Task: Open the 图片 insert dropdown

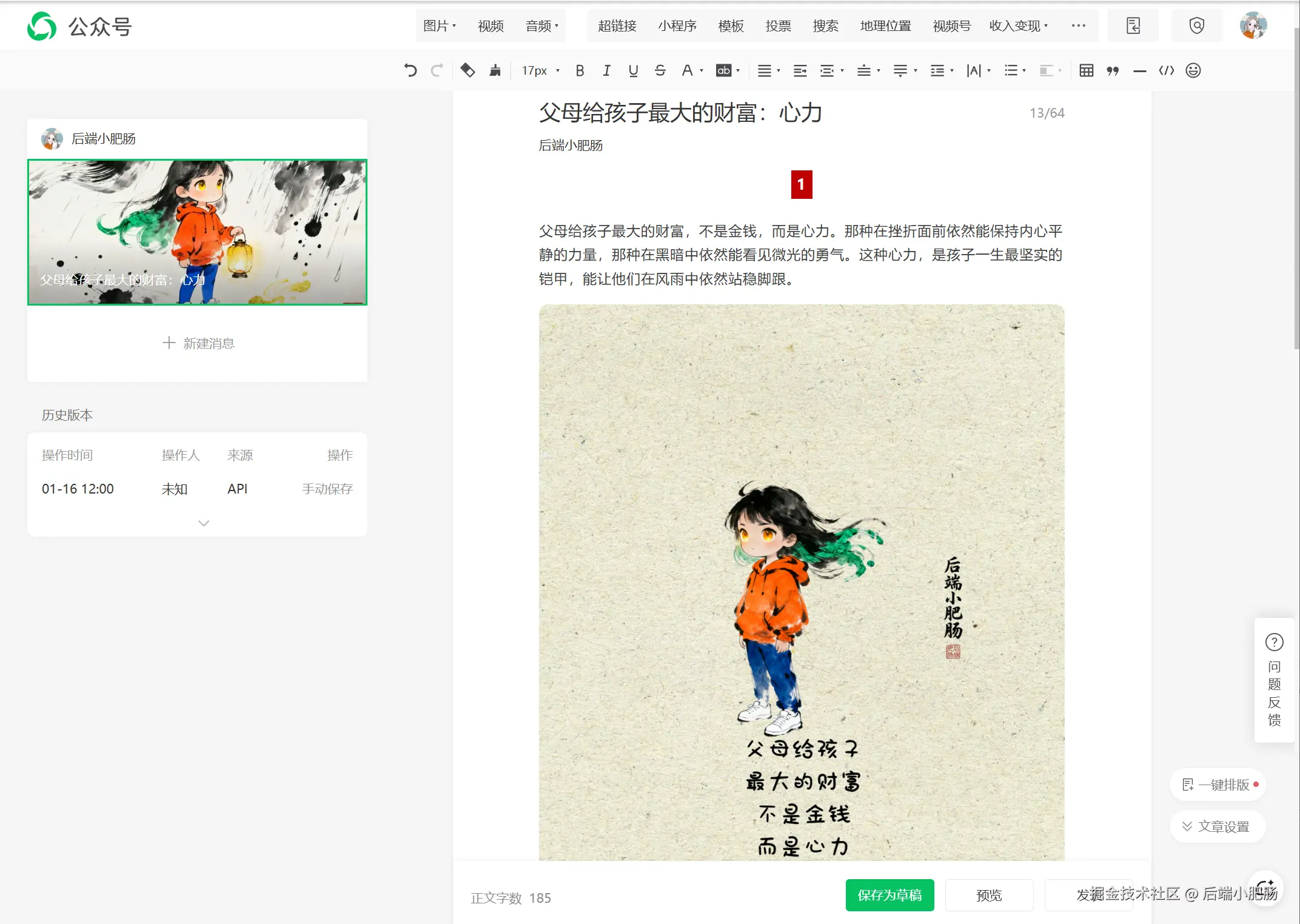Action: [439, 25]
